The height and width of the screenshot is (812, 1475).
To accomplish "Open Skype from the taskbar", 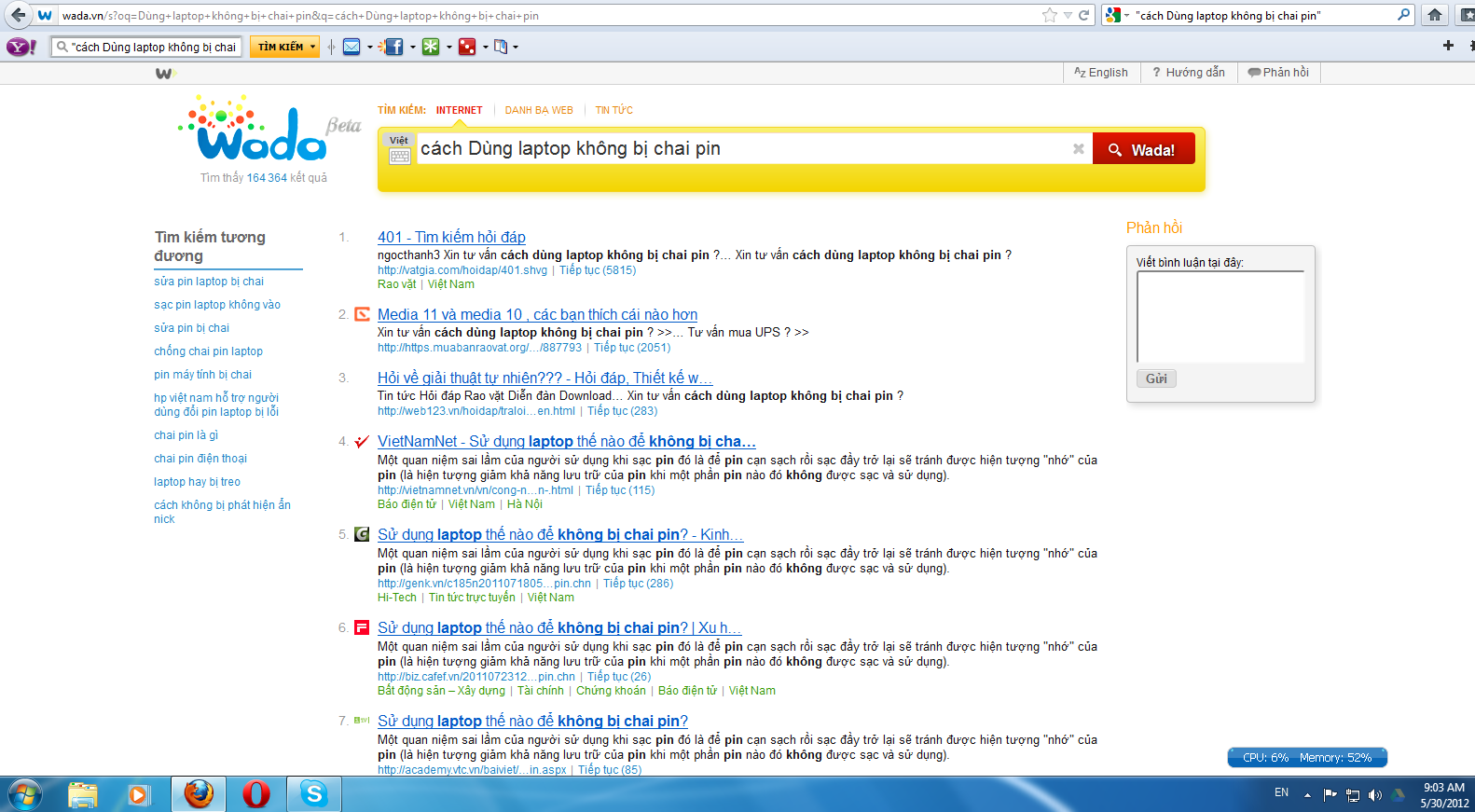I will pyautogui.click(x=314, y=794).
